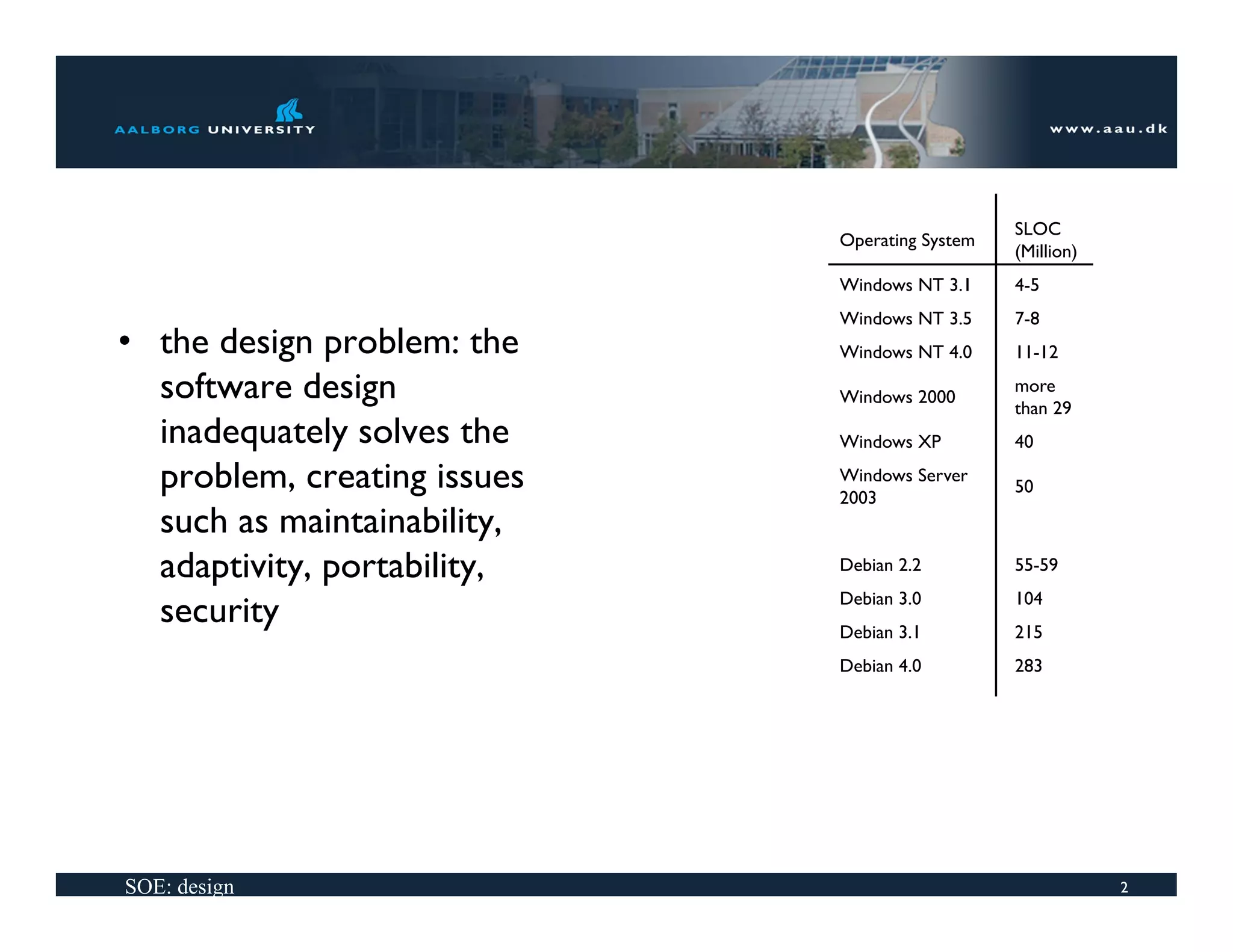Select the Debian 3.0 row label
Image resolution: width=1233 pixels, height=952 pixels.
click(x=880, y=599)
